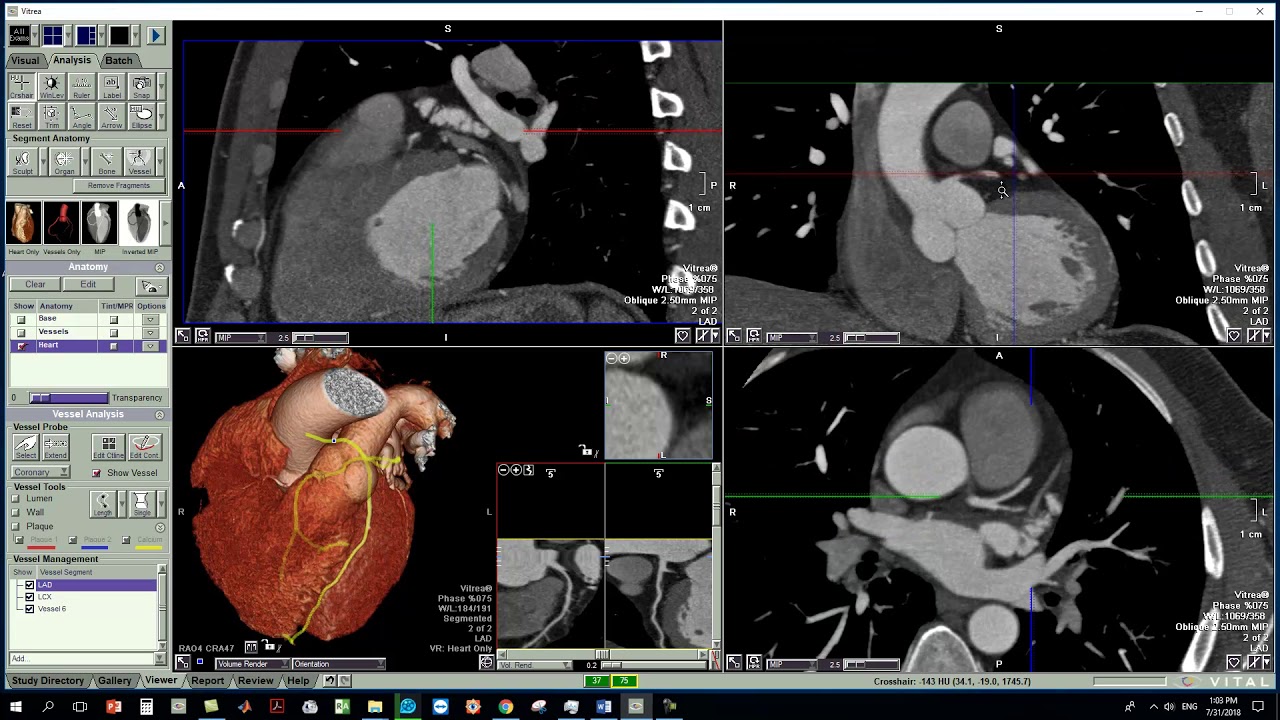The height and width of the screenshot is (720, 1280).
Task: Select the Crosshair tool
Action: 21,86
